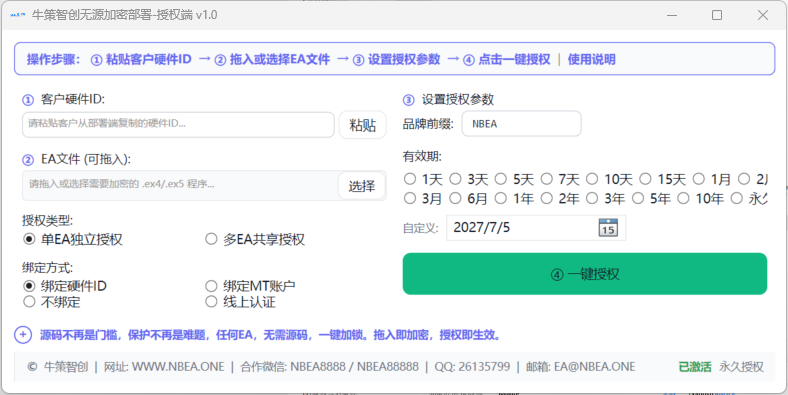788x395 pixels.
Task: Click the green 一键授权 button
Action: [585, 274]
